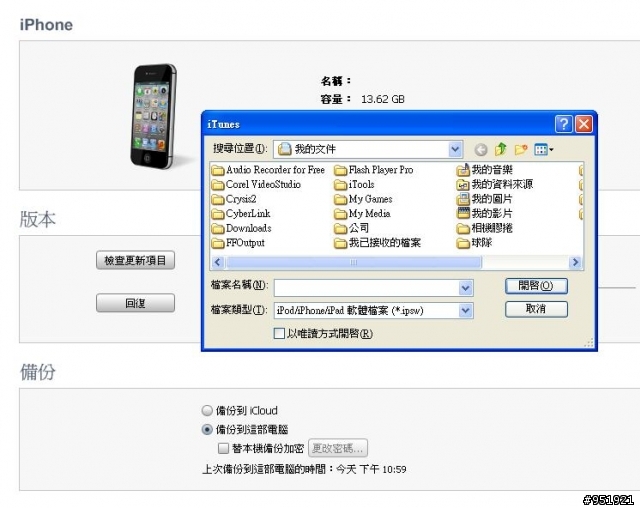This screenshot has width=640, height=508.
Task: Select the 我的音樂 folder
Action: coord(484,170)
